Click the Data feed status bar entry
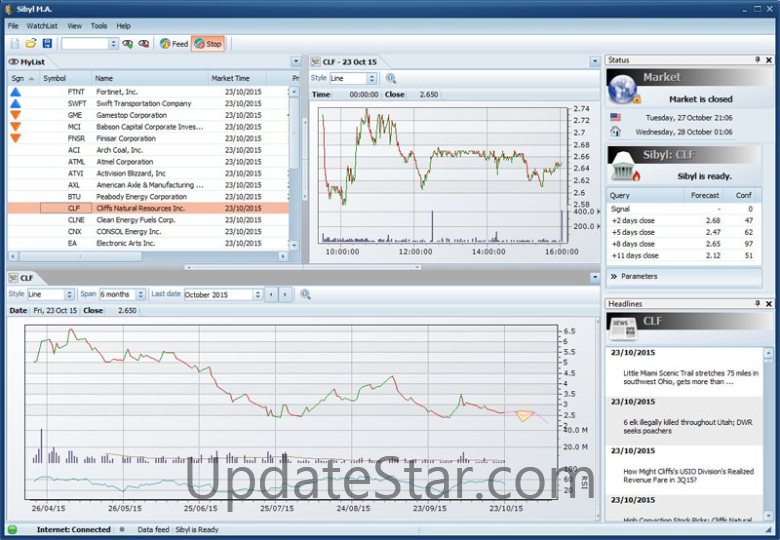This screenshot has height=540, width=780. click(x=153, y=530)
